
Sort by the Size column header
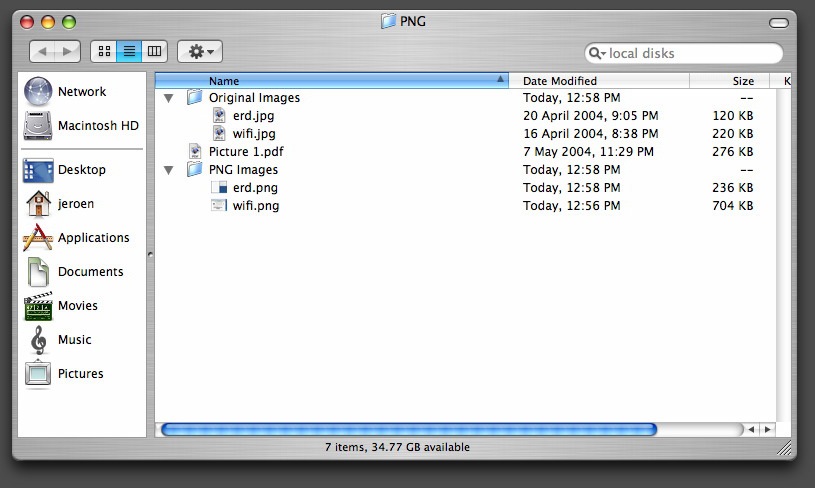pyautogui.click(x=729, y=81)
